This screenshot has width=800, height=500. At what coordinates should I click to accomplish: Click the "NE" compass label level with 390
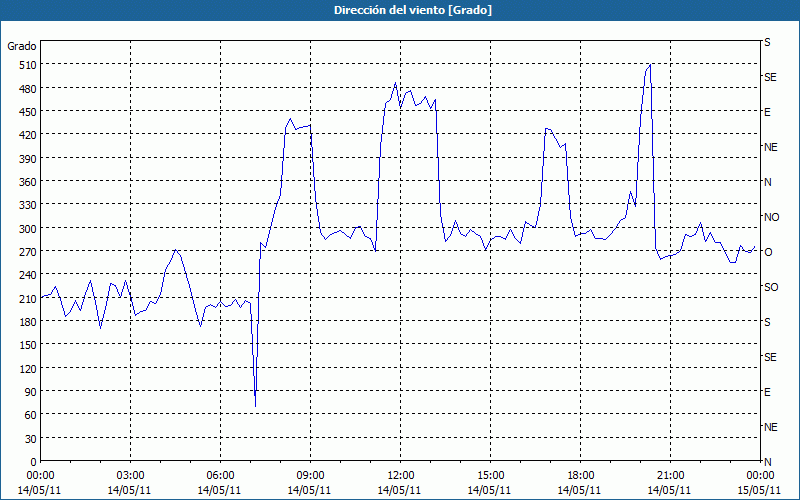point(770,147)
